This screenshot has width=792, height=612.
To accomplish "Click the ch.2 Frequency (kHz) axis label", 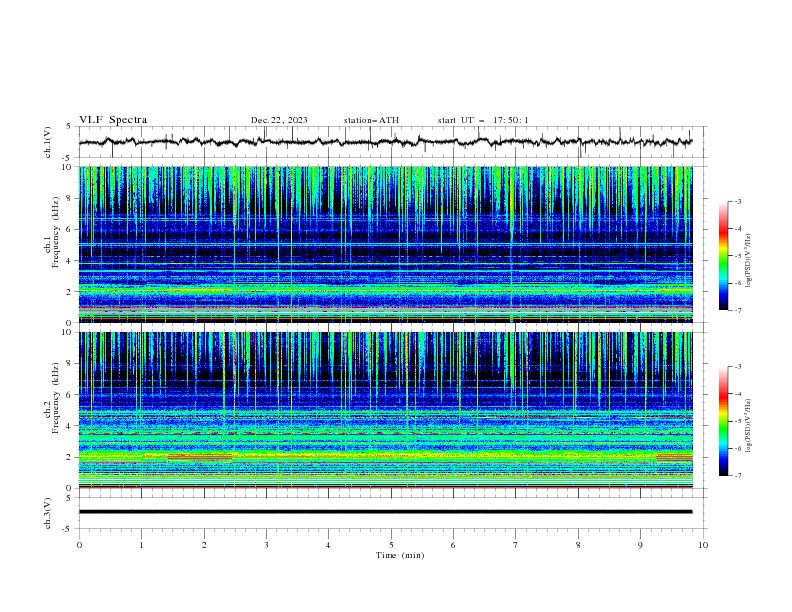I will [x=52, y=397].
